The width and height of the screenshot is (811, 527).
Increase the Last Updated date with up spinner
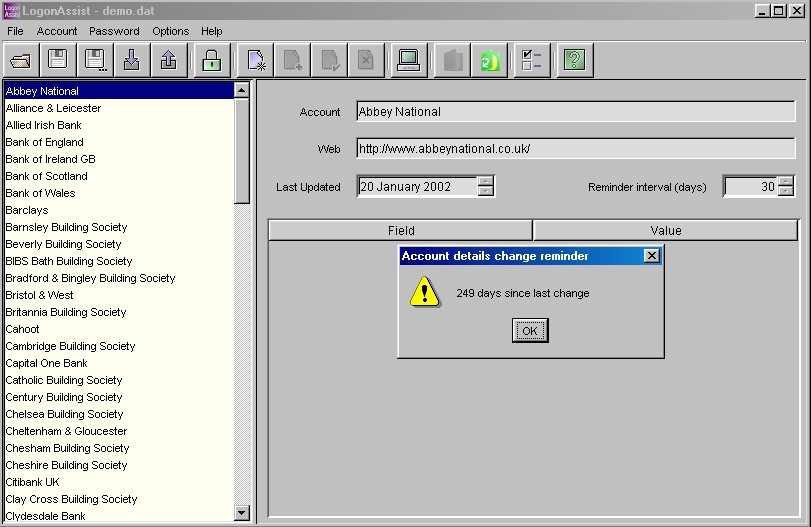(x=485, y=182)
